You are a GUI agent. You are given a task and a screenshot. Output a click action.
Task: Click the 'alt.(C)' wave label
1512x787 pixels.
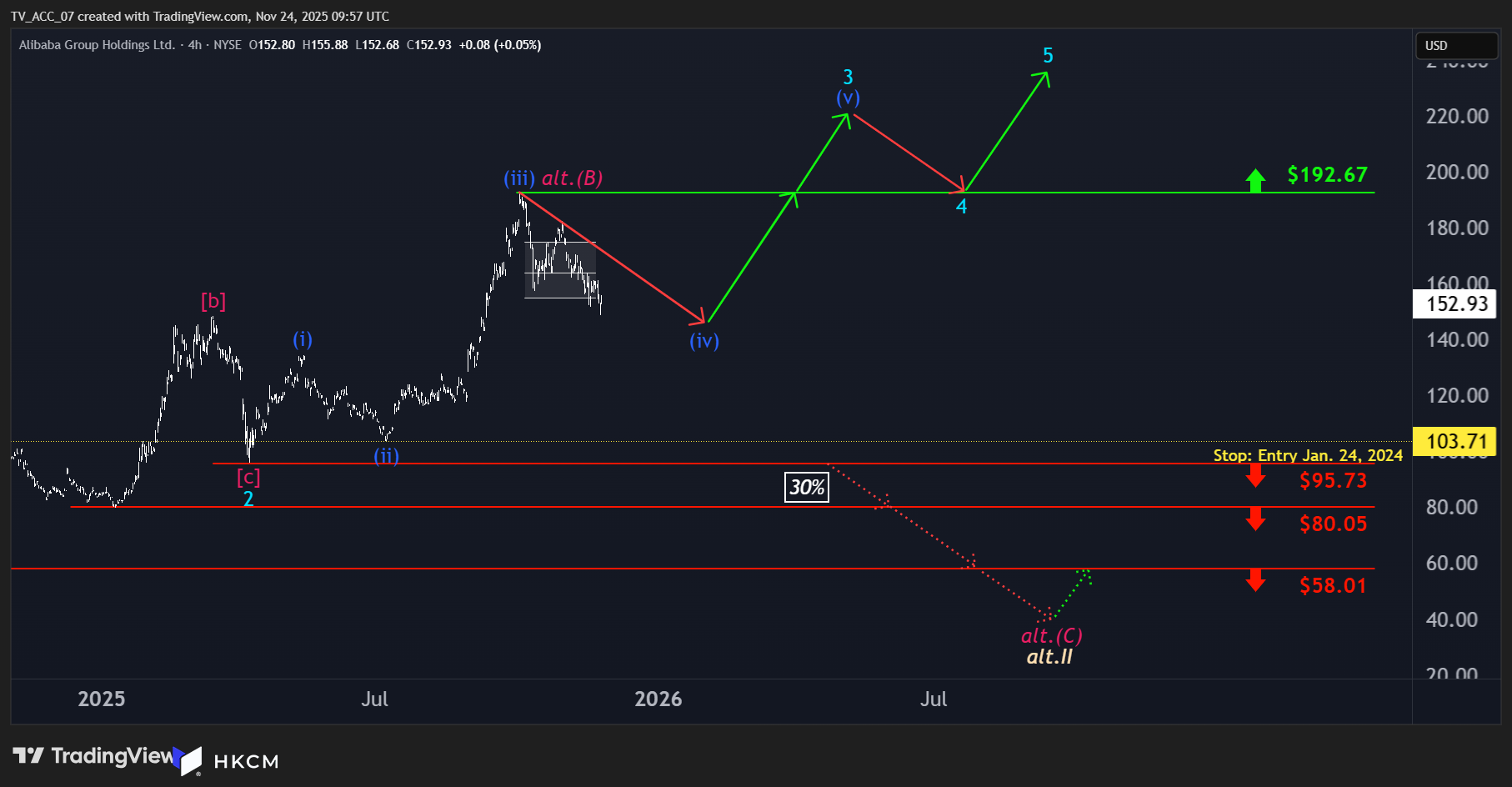tap(1052, 636)
